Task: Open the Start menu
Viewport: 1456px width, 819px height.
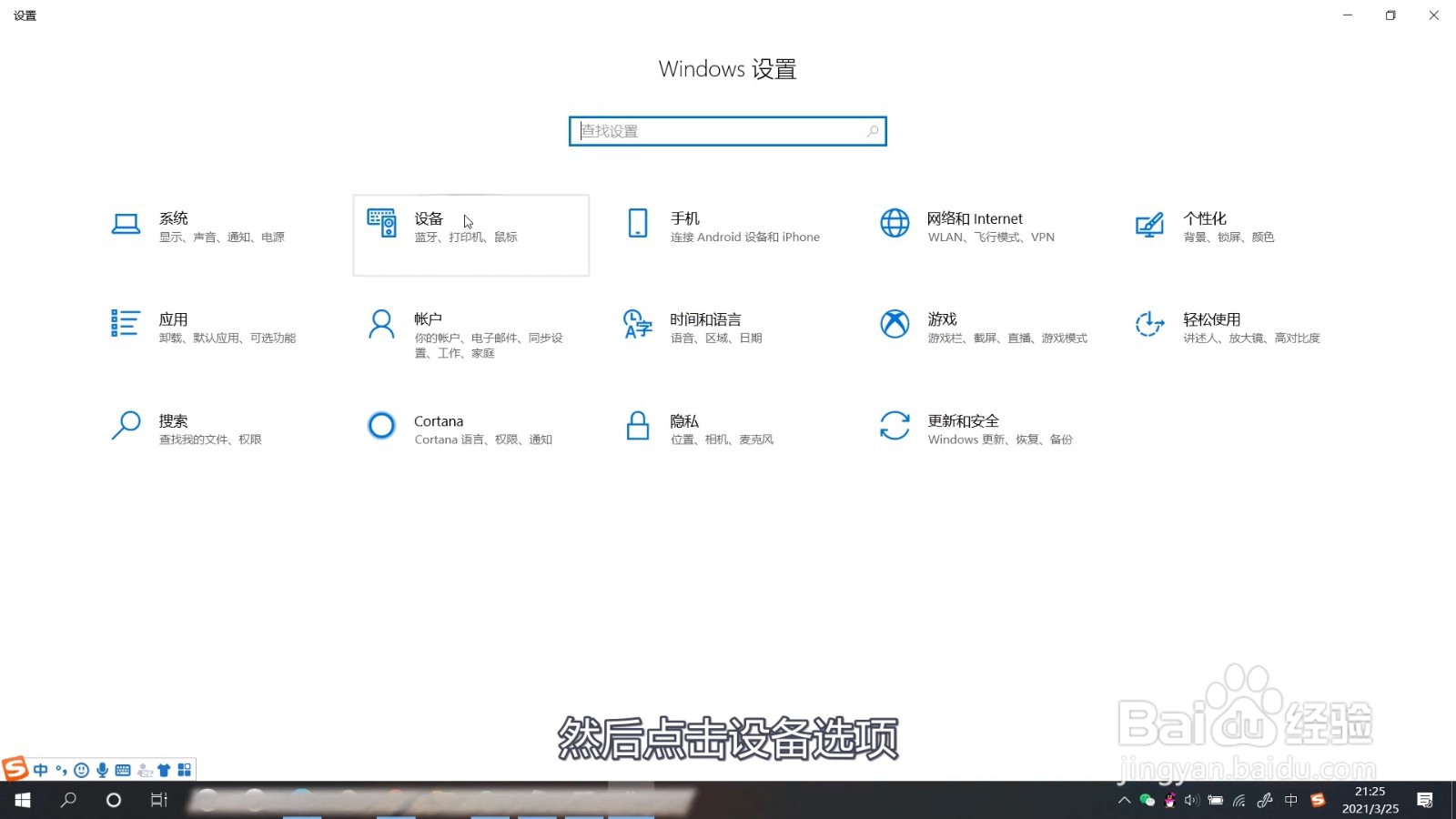Action: [21, 800]
